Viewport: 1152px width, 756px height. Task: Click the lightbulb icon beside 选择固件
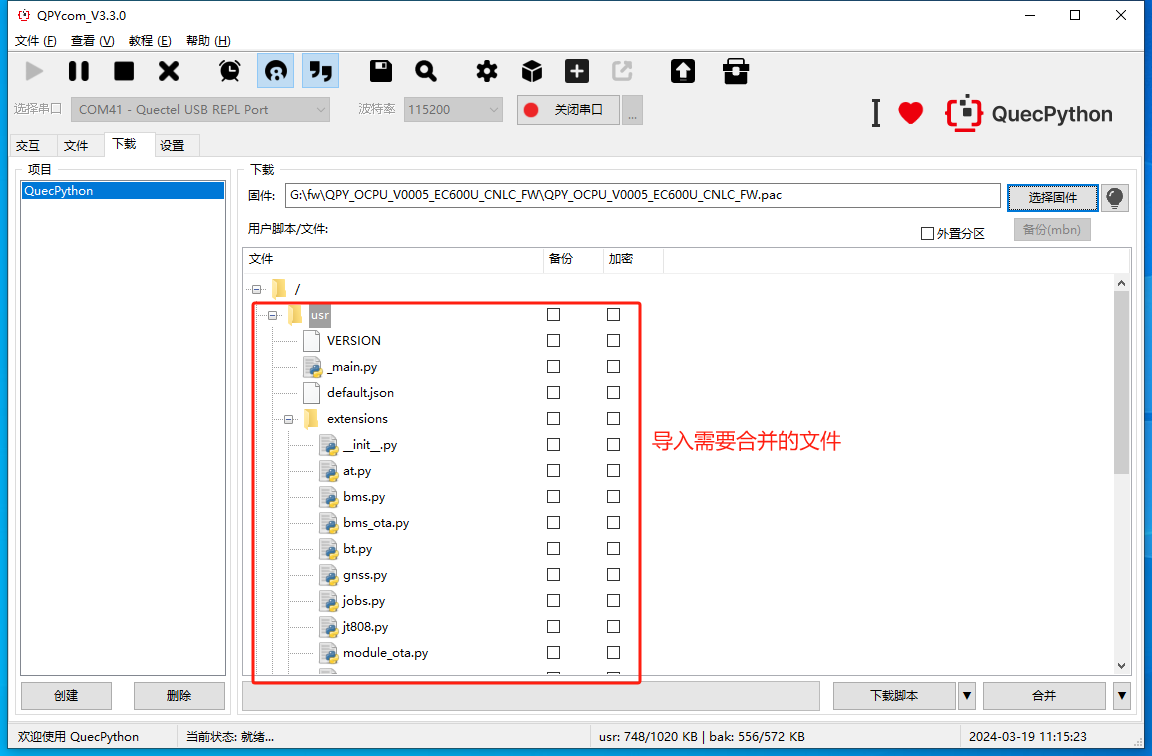tap(1115, 198)
